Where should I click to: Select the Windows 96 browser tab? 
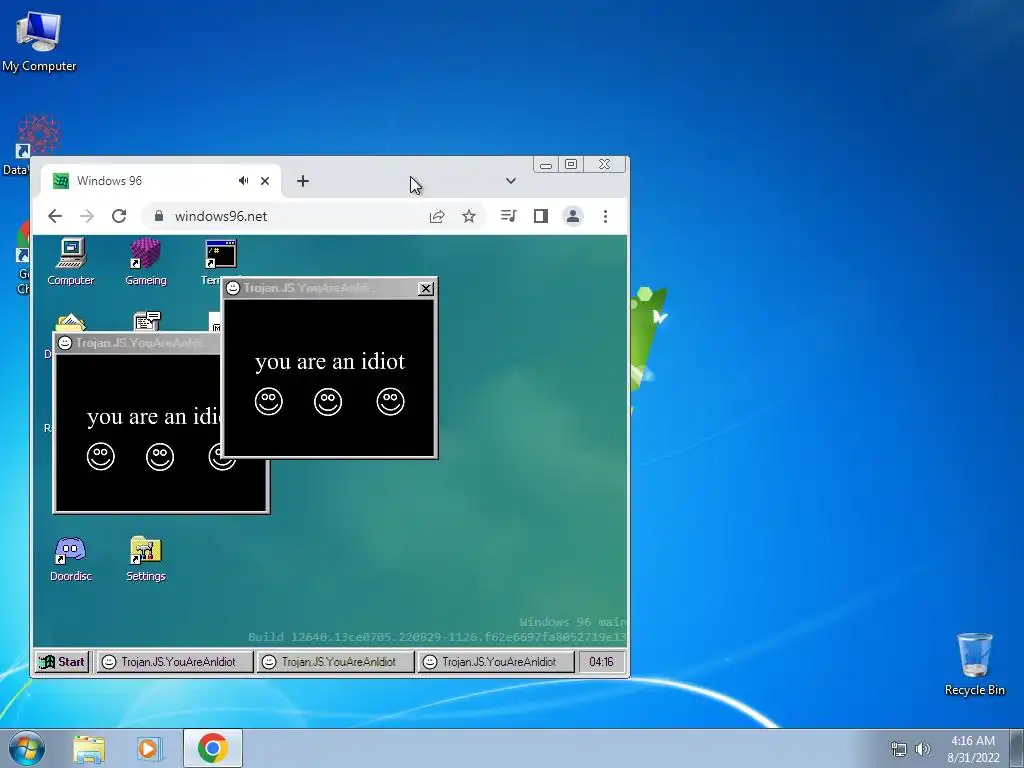pos(161,181)
